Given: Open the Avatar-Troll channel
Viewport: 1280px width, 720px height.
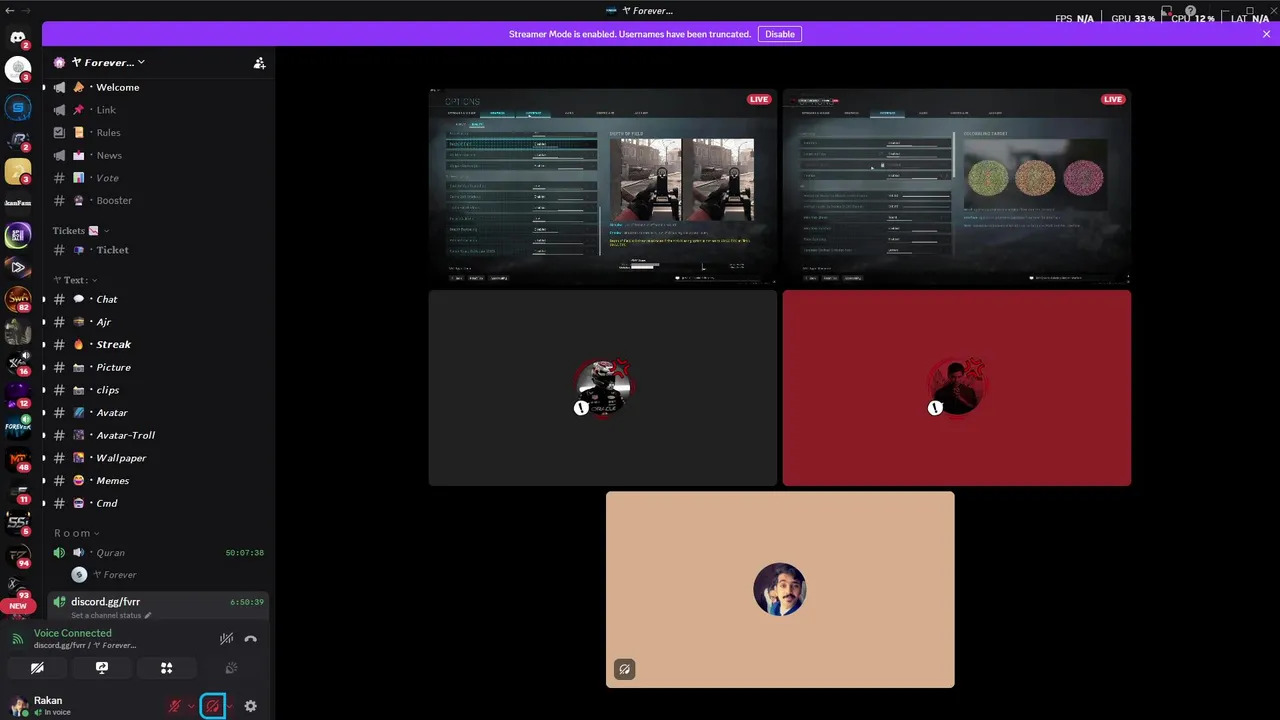Looking at the screenshot, I should point(157,435).
